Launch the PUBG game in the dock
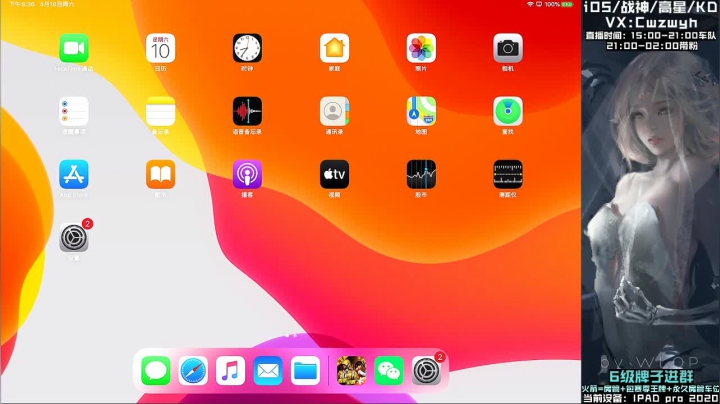The width and height of the screenshot is (720, 404). pyautogui.click(x=352, y=370)
